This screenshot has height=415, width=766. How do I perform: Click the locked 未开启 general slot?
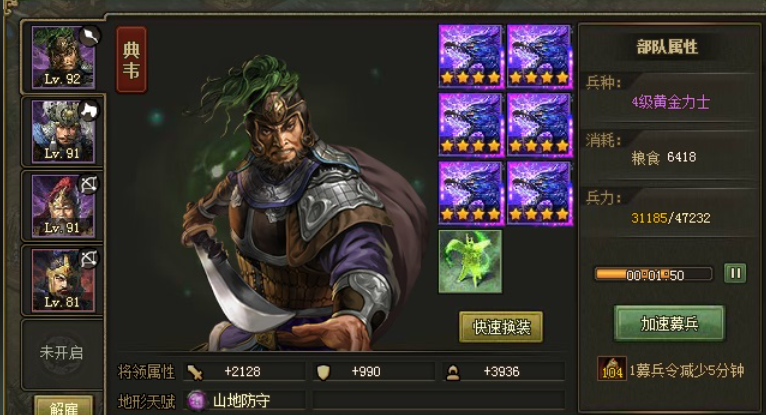click(x=62, y=353)
